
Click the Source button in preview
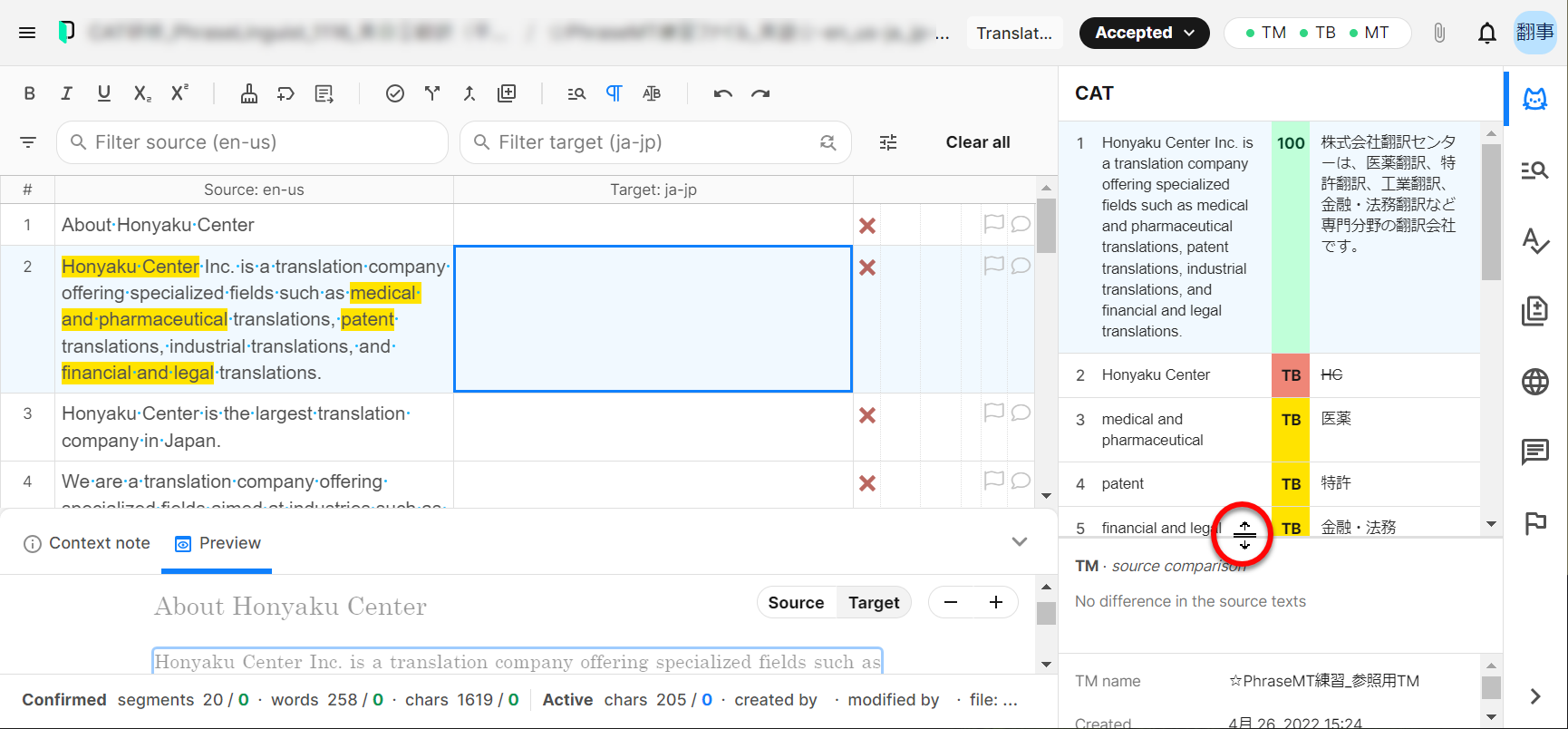(796, 603)
